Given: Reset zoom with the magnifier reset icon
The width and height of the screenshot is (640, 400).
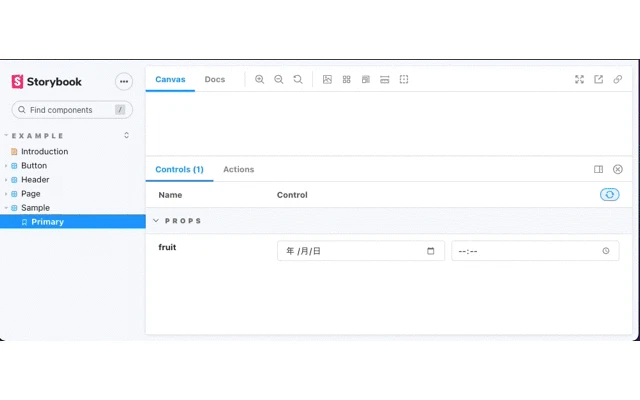Looking at the screenshot, I should point(298,80).
